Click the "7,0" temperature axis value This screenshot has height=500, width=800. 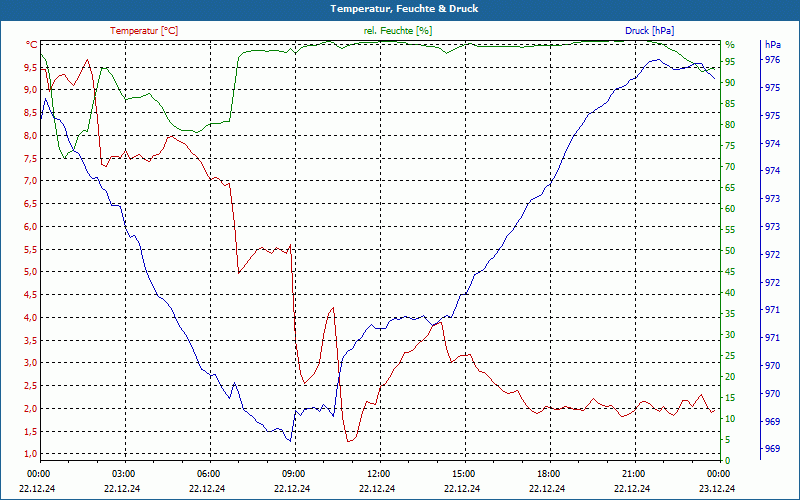(31, 181)
